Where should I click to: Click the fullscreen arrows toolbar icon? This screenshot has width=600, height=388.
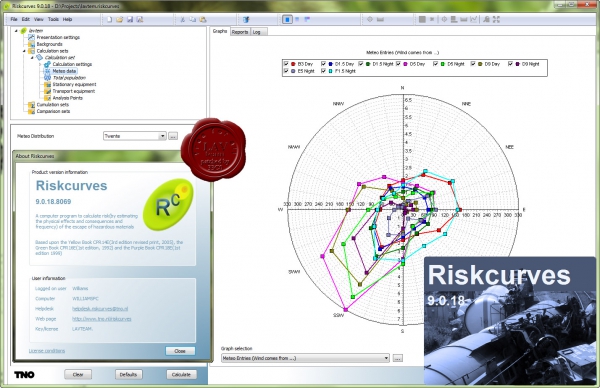click(x=496, y=19)
